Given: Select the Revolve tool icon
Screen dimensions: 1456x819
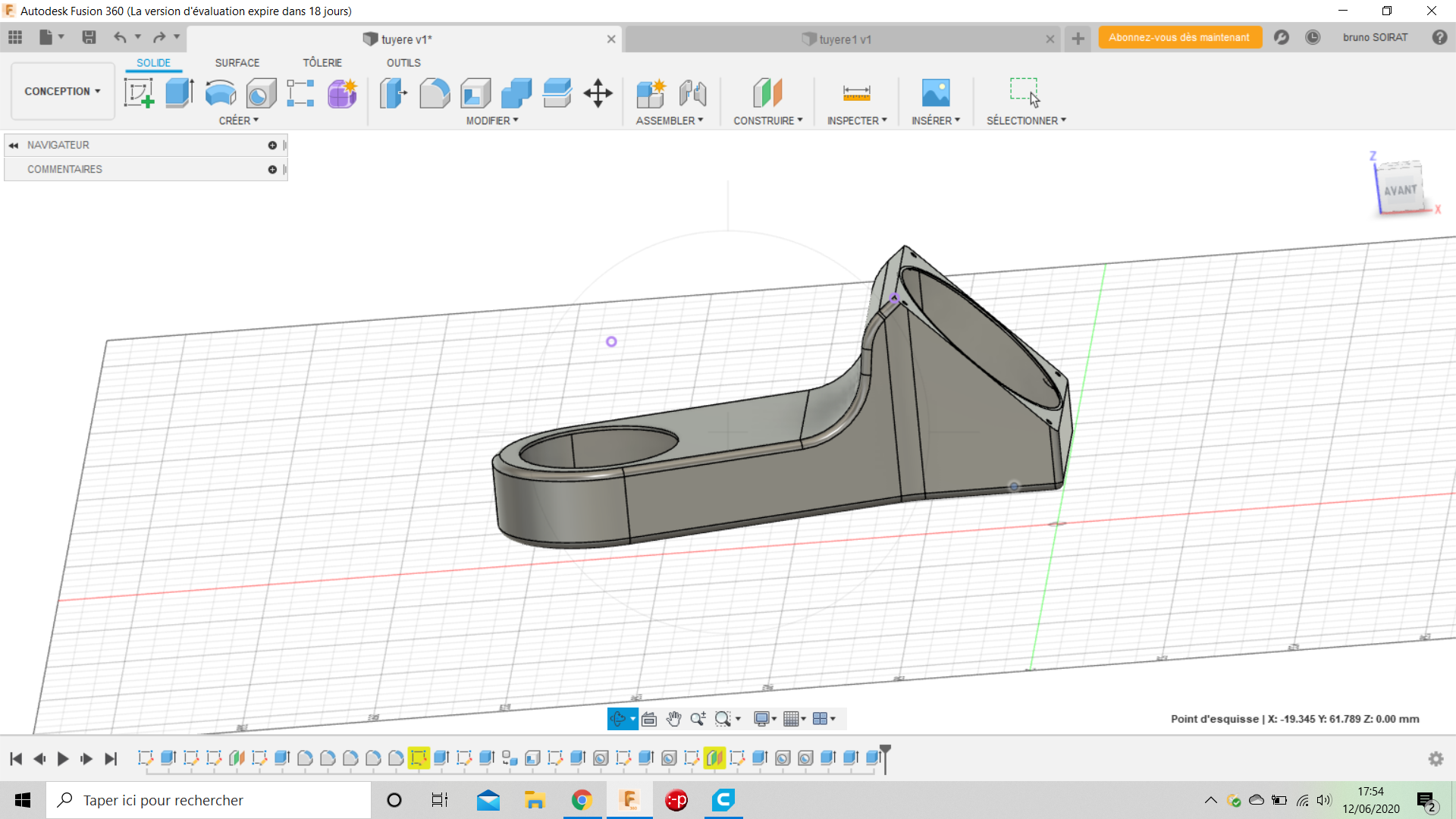Looking at the screenshot, I should [x=221, y=93].
